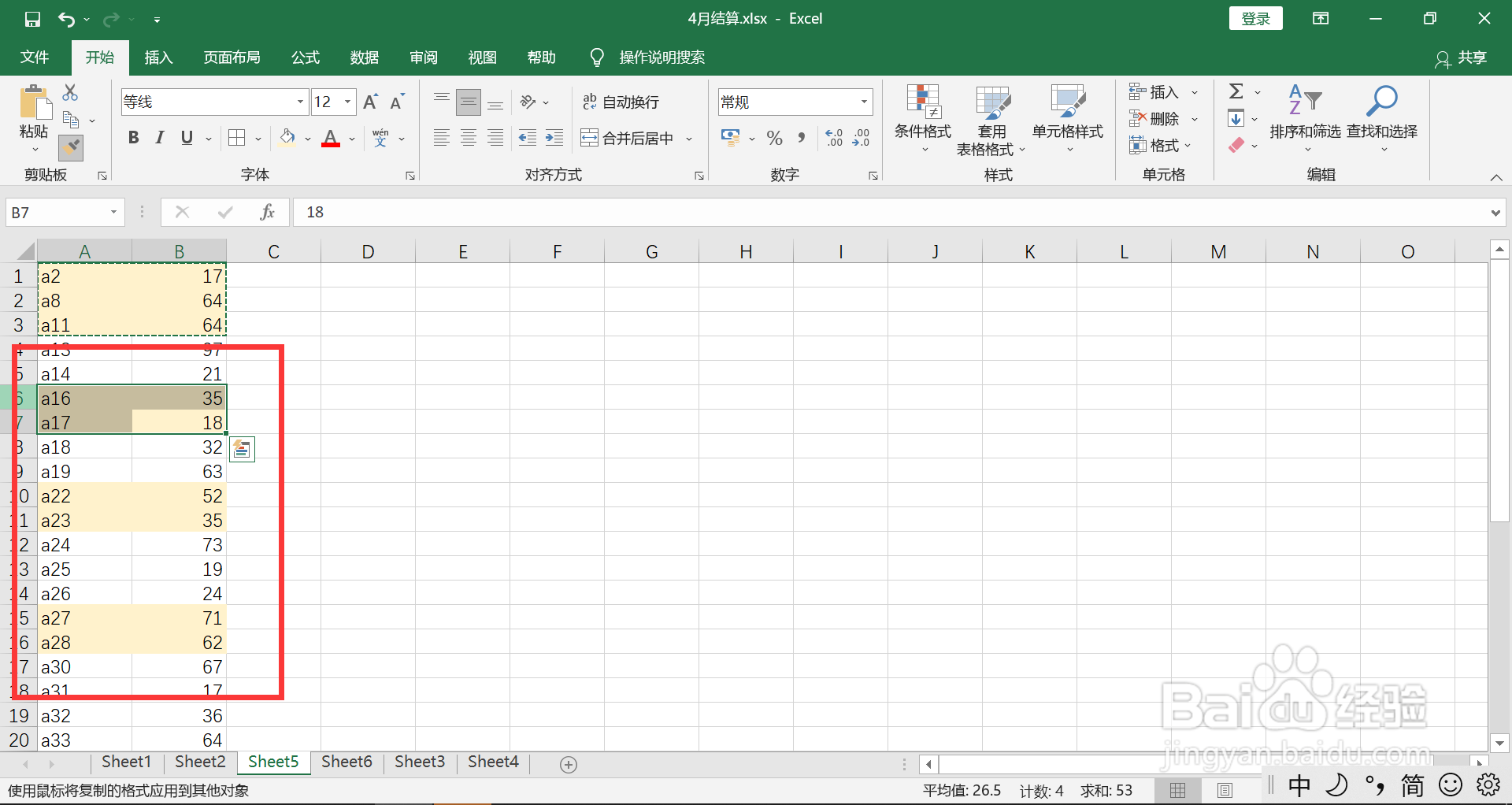
Task: Toggle Italic formatting
Action: pyautogui.click(x=160, y=138)
